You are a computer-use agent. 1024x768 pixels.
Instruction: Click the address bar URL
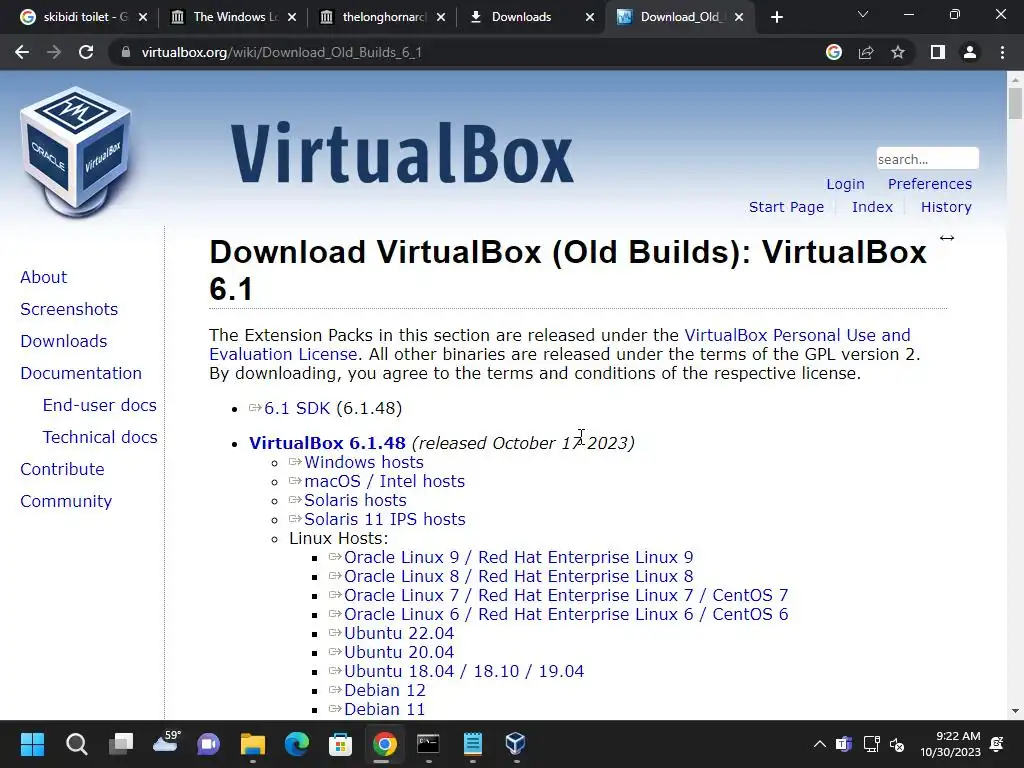[x=281, y=52]
